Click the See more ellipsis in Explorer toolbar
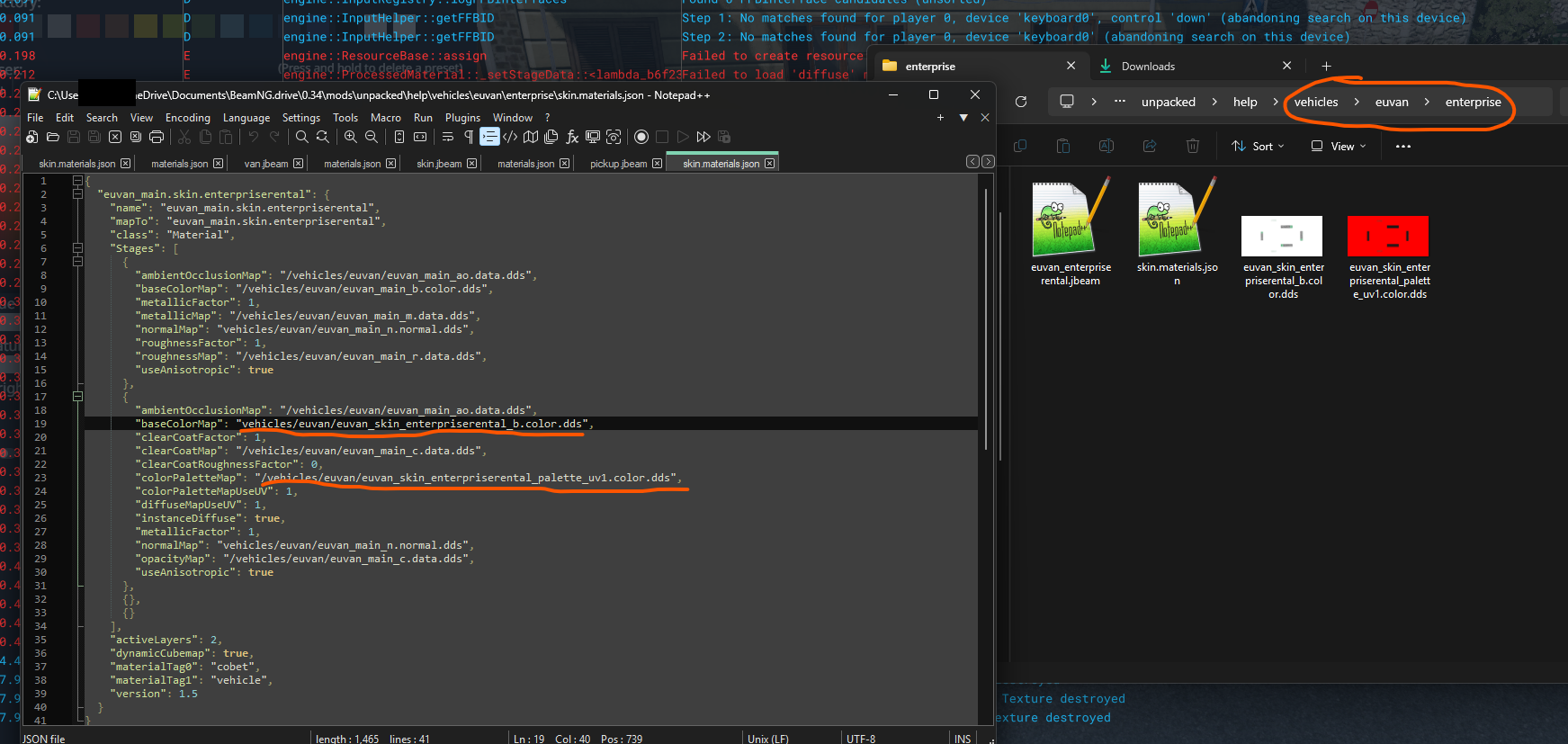The height and width of the screenshot is (744, 1568). click(x=1403, y=146)
